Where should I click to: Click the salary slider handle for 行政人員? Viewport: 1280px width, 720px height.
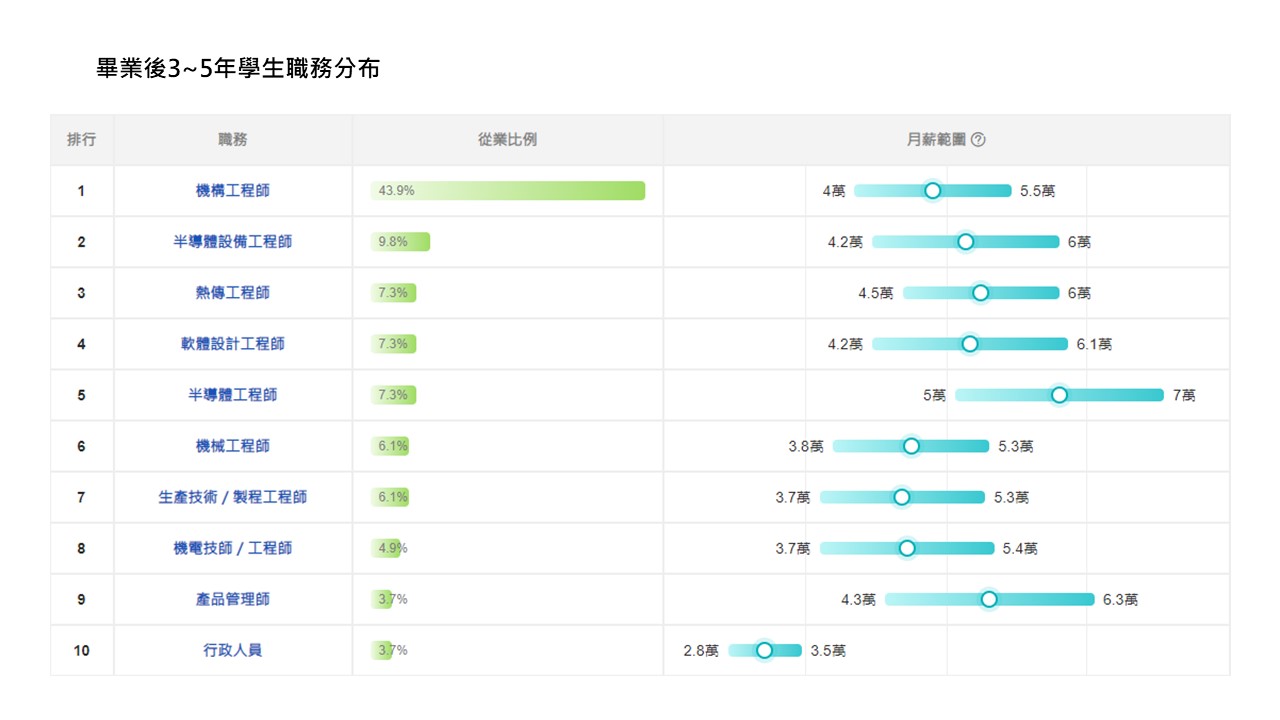764,650
